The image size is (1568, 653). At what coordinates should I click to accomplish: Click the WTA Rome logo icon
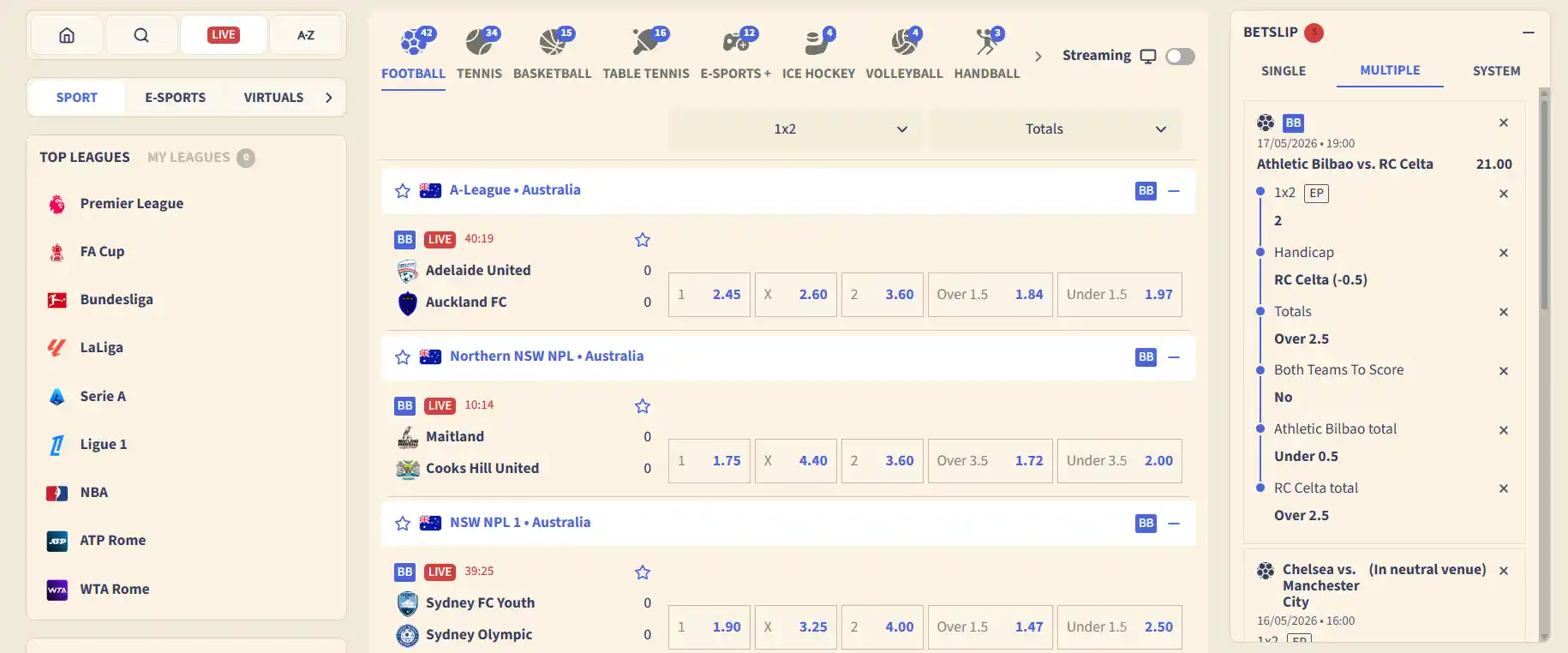(57, 590)
